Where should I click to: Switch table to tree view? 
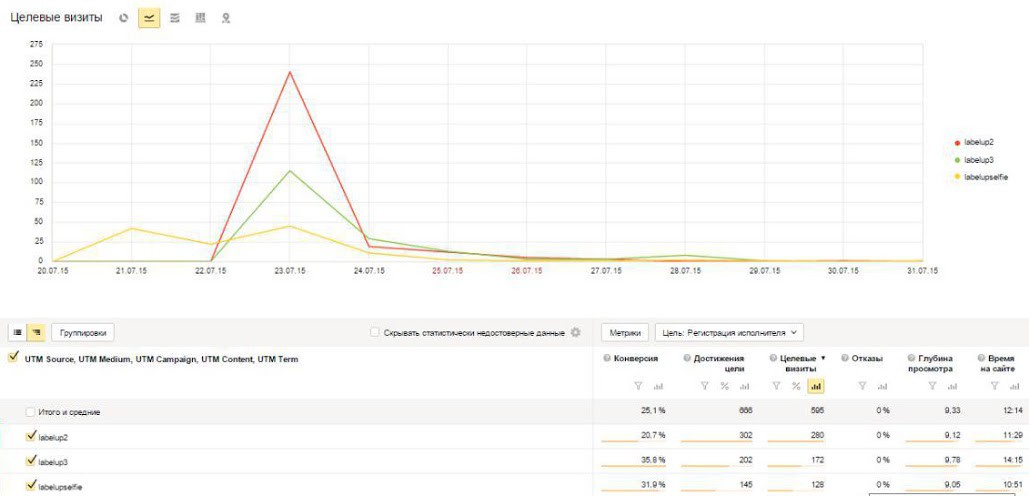coord(36,333)
